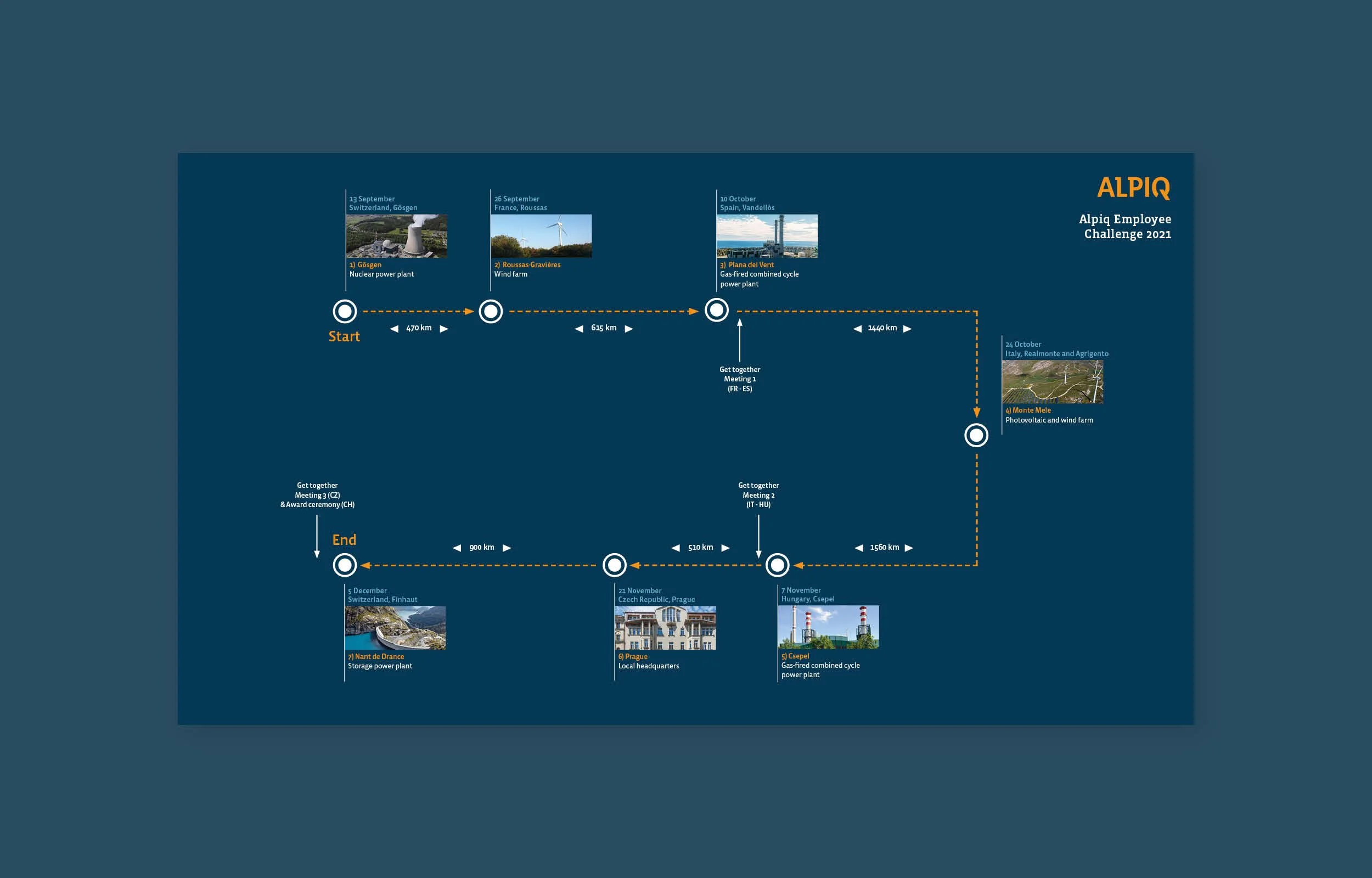This screenshot has height=878, width=1372.
Task: Click the Csepel stop circle marker
Action: (777, 565)
